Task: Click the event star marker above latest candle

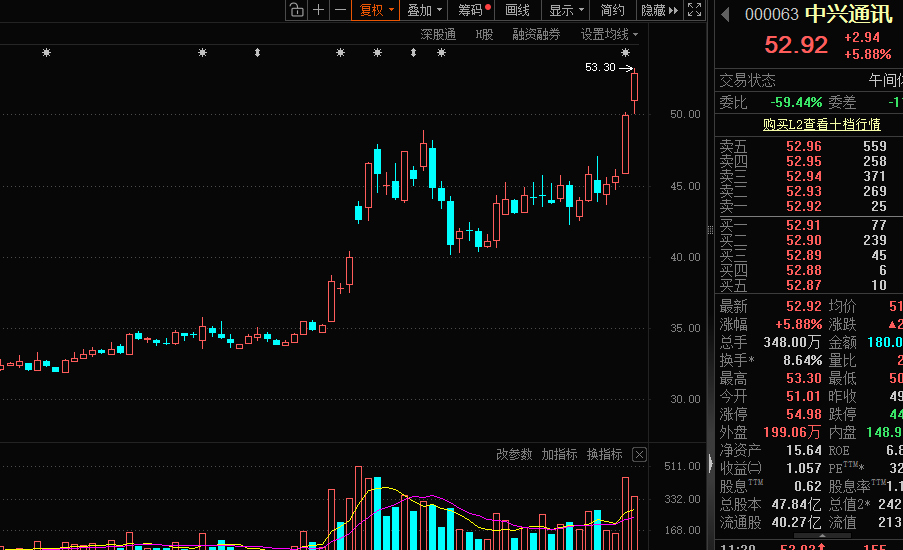Action: pyautogui.click(x=626, y=53)
